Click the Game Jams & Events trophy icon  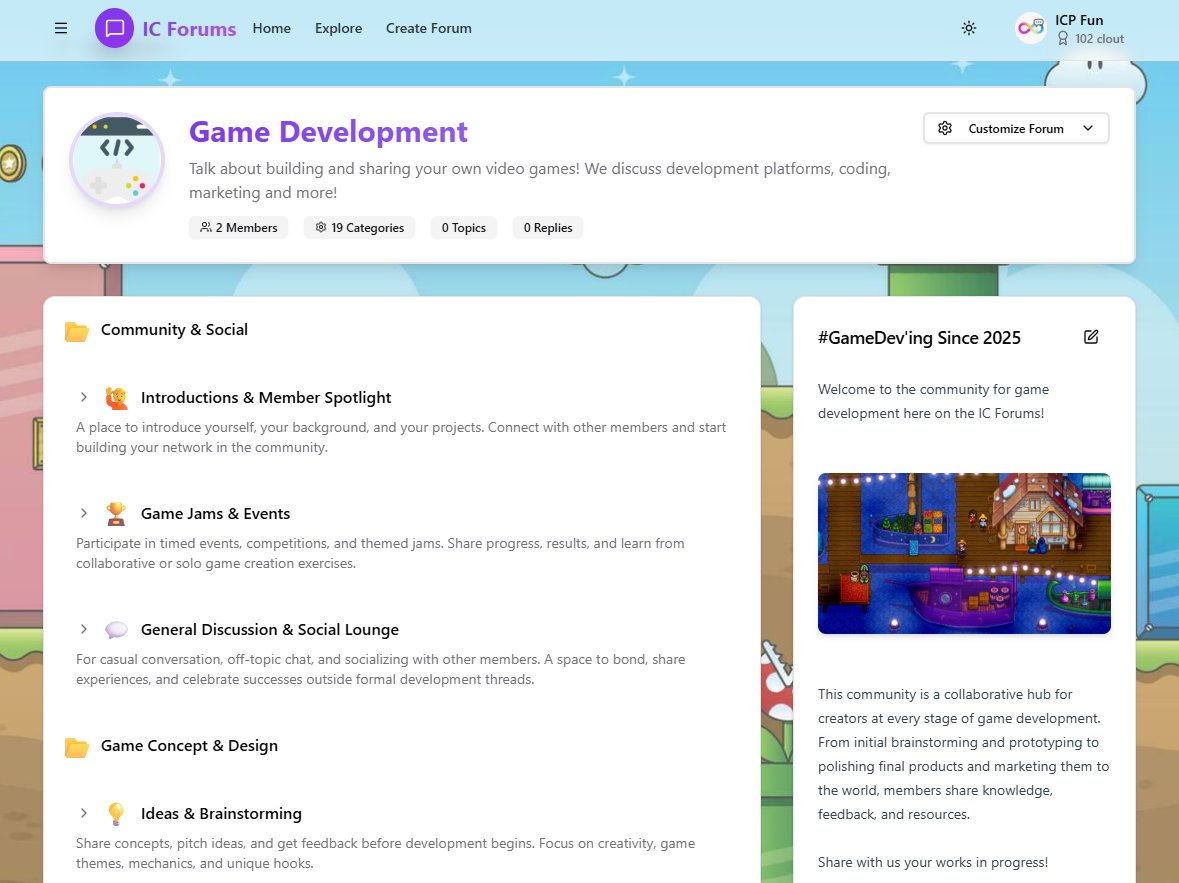[117, 513]
